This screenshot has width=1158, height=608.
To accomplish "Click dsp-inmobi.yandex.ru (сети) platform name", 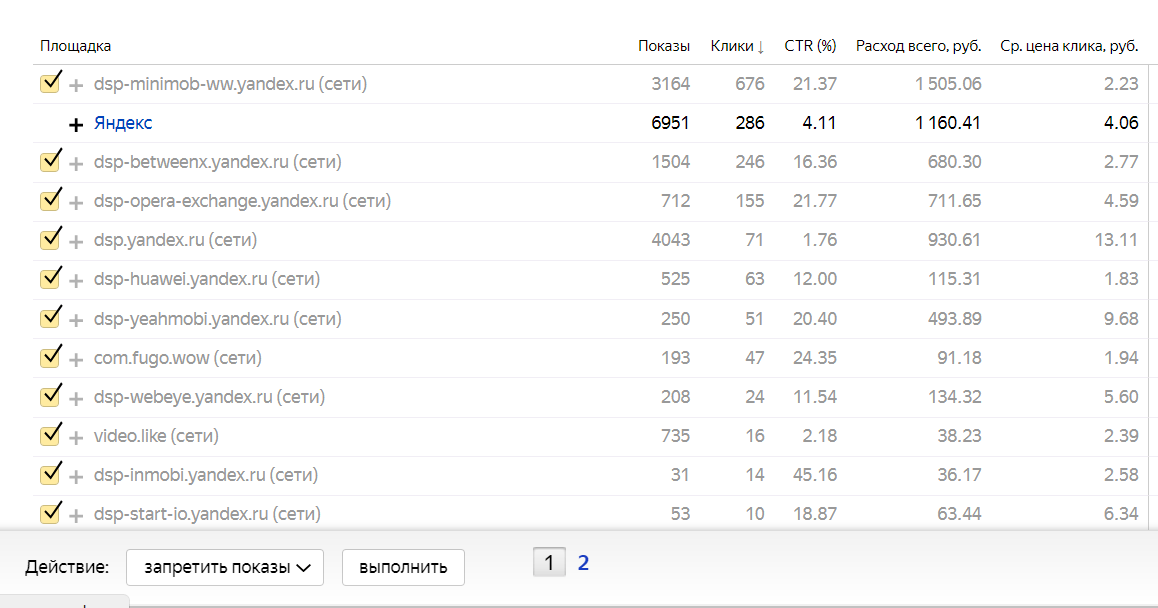I will (206, 475).
